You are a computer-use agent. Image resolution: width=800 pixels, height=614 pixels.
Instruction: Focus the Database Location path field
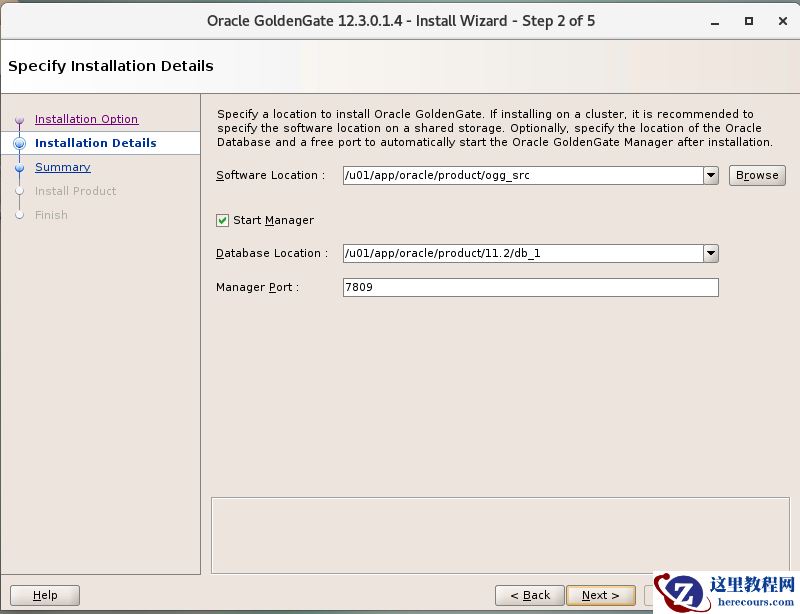point(523,253)
